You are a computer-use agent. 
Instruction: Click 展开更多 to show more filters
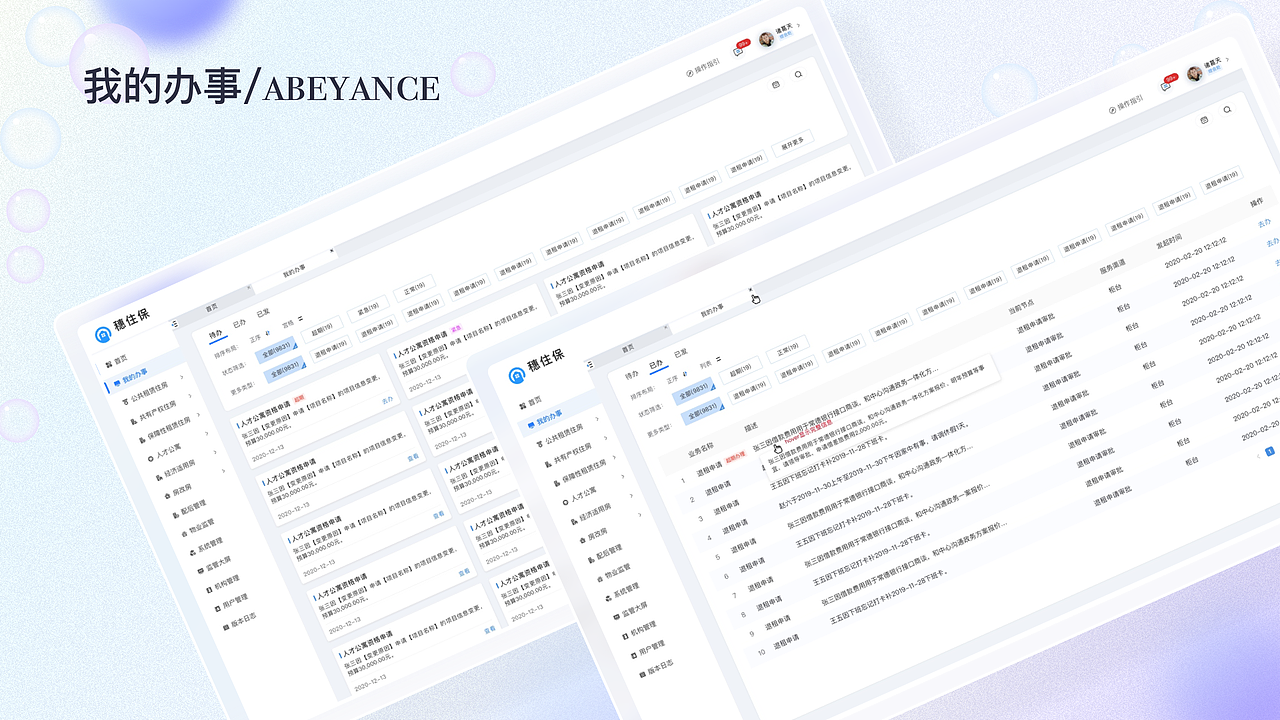(793, 143)
